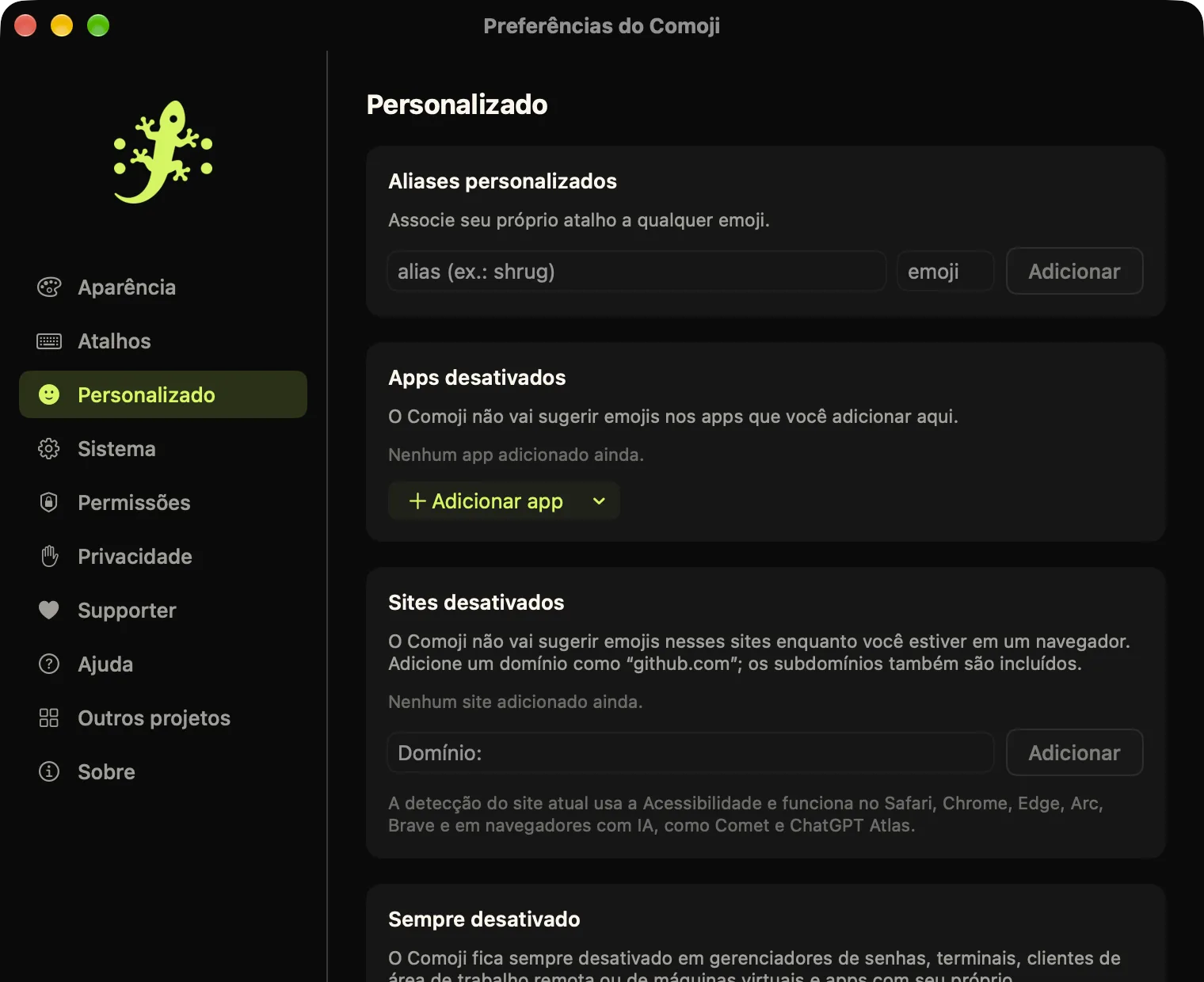Click the Supporter heart icon
Screen dimensions: 1204x982
point(49,610)
